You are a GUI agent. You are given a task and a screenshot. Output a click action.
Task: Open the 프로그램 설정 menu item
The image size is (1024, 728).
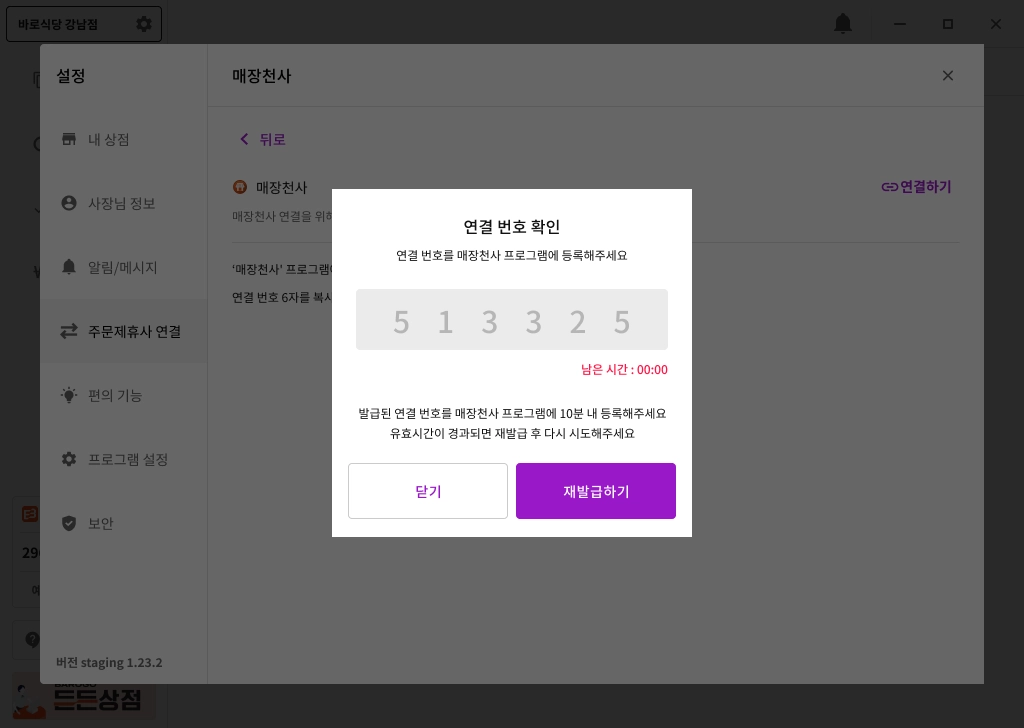tap(128, 459)
